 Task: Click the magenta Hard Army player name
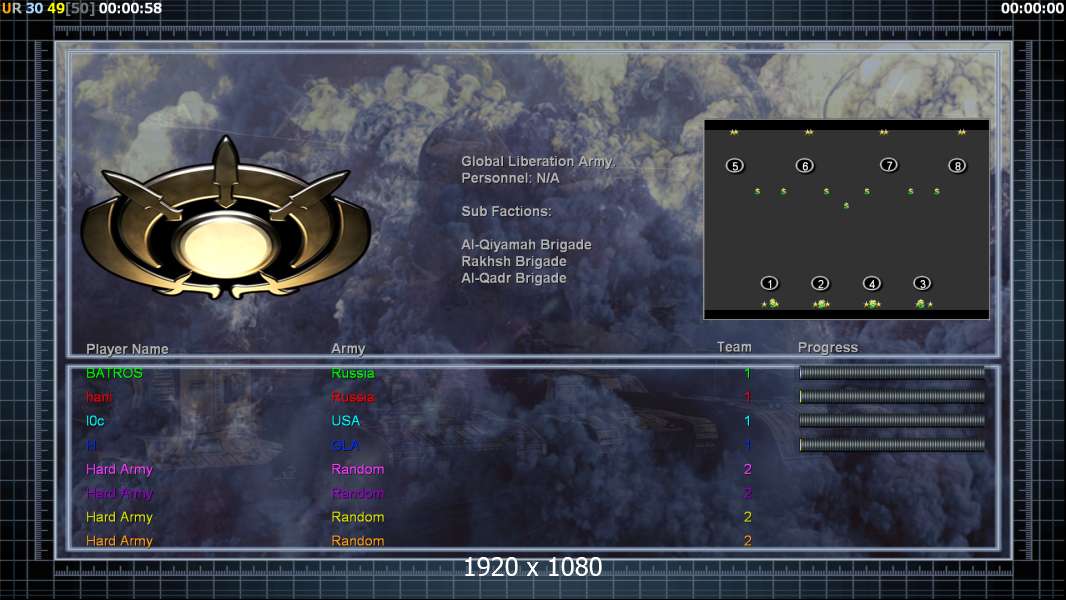120,470
